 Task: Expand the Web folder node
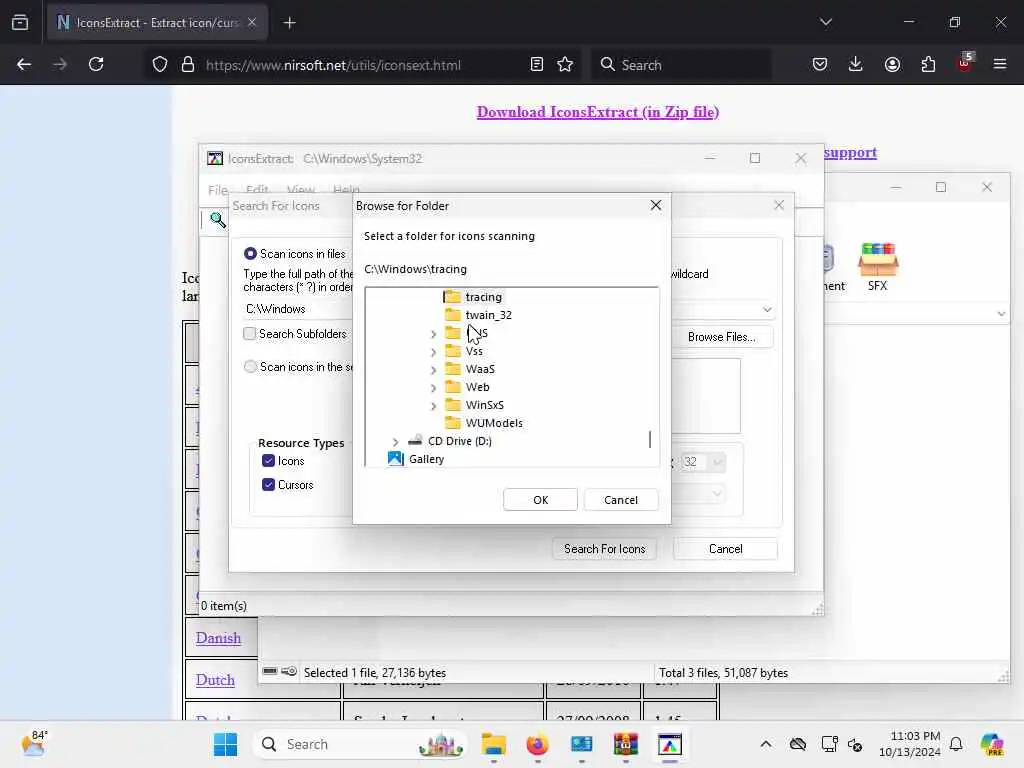click(434, 388)
